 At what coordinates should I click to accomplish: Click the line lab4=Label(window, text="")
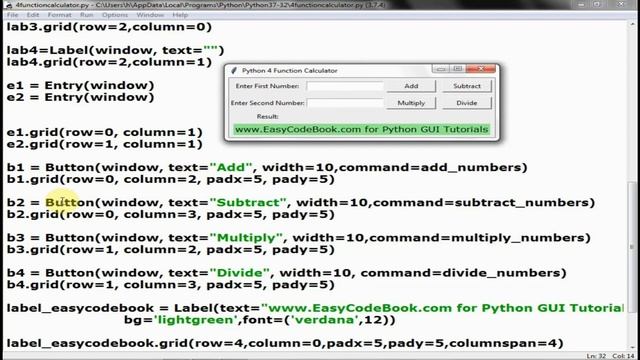point(116,50)
